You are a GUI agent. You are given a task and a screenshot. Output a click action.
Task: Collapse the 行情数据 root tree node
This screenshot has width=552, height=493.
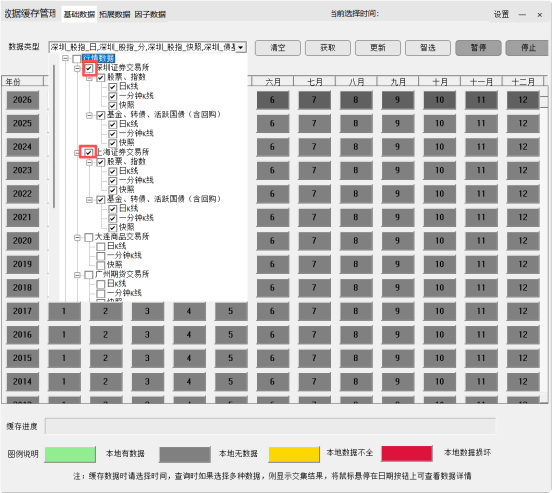(65, 58)
